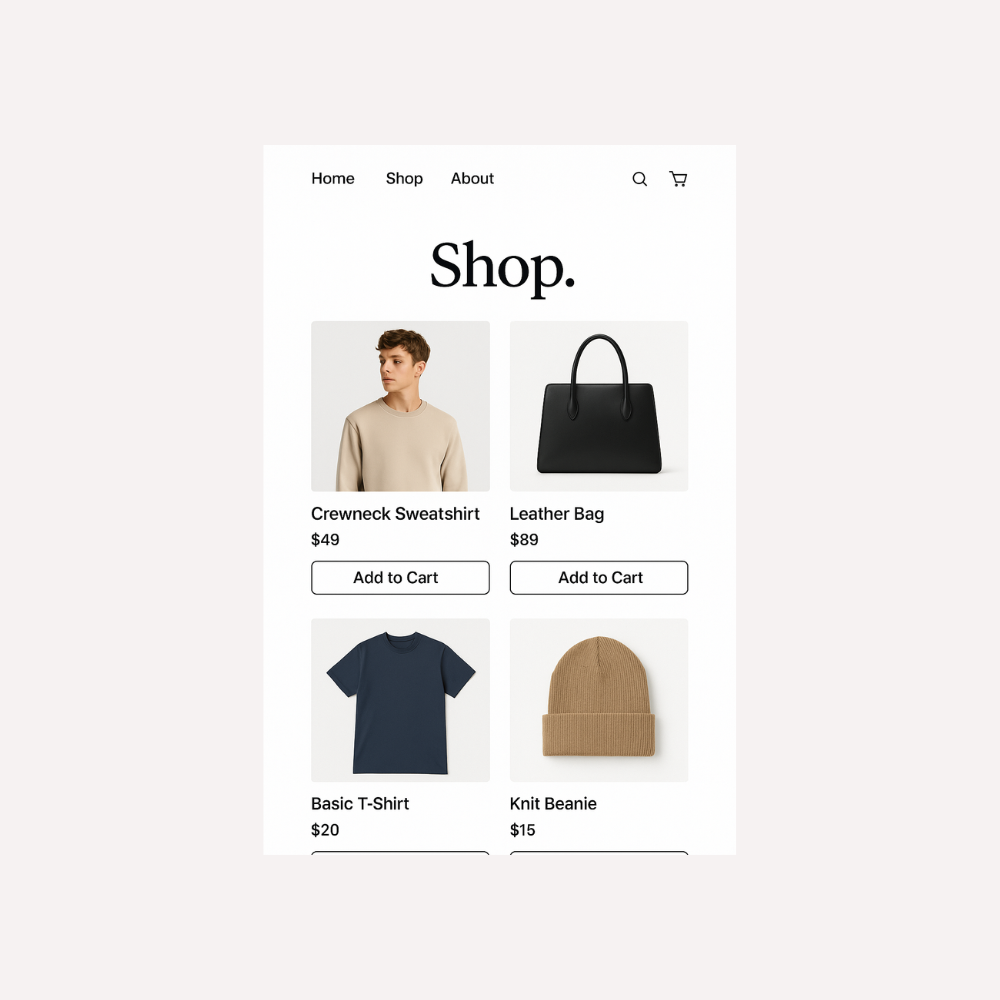
Task: Add Leather Bag to cart
Action: pos(599,578)
